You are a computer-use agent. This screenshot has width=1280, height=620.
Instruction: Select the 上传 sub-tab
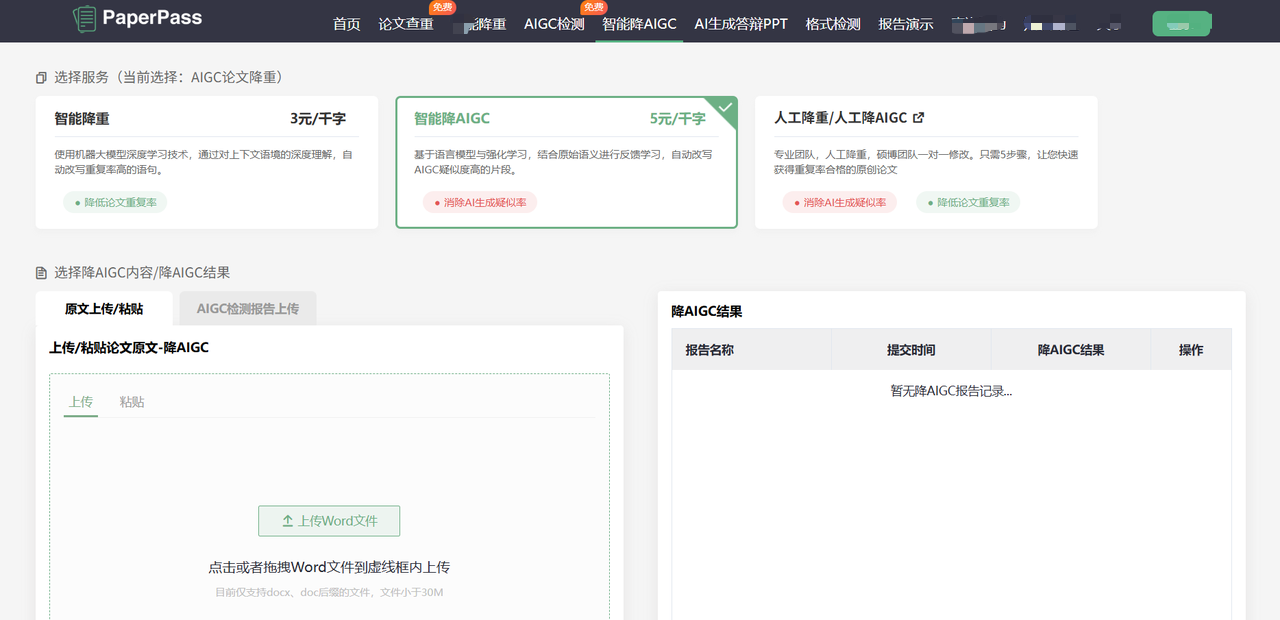coord(81,402)
